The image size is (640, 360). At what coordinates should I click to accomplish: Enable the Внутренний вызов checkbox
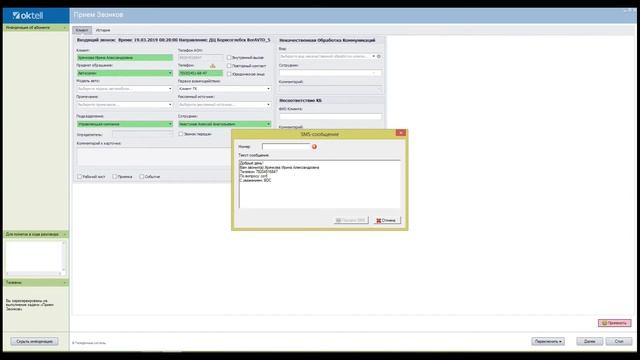tap(229, 58)
